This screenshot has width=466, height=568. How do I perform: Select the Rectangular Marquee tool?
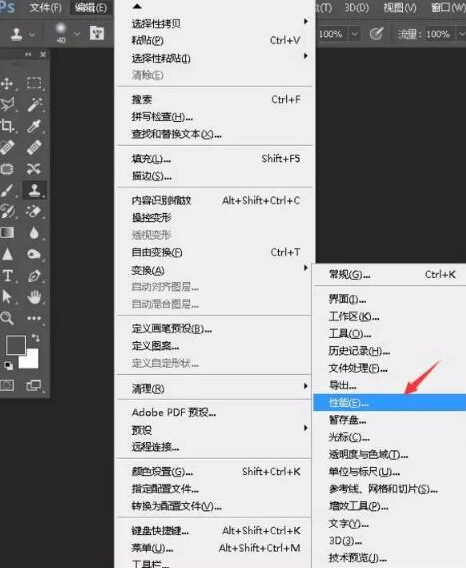[34, 84]
